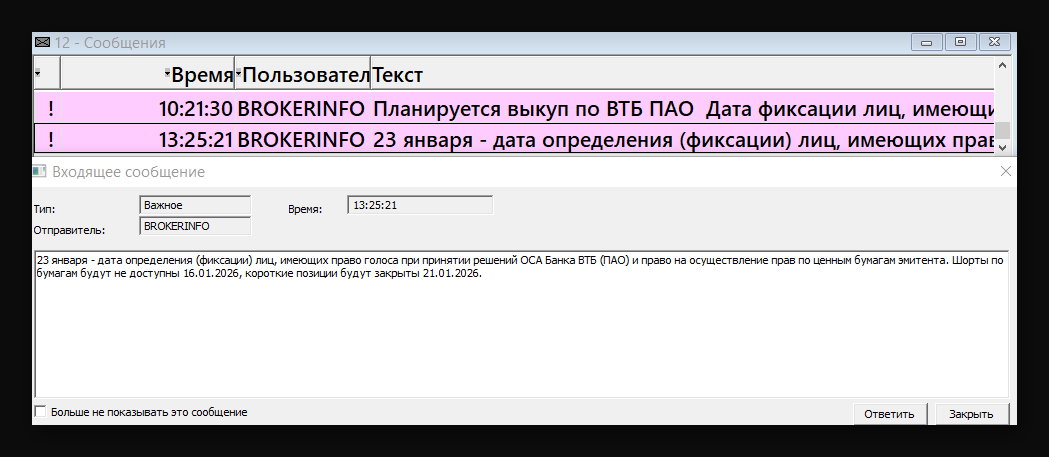Click the exclamation mark of the 13:25:21 message

click(x=51, y=140)
